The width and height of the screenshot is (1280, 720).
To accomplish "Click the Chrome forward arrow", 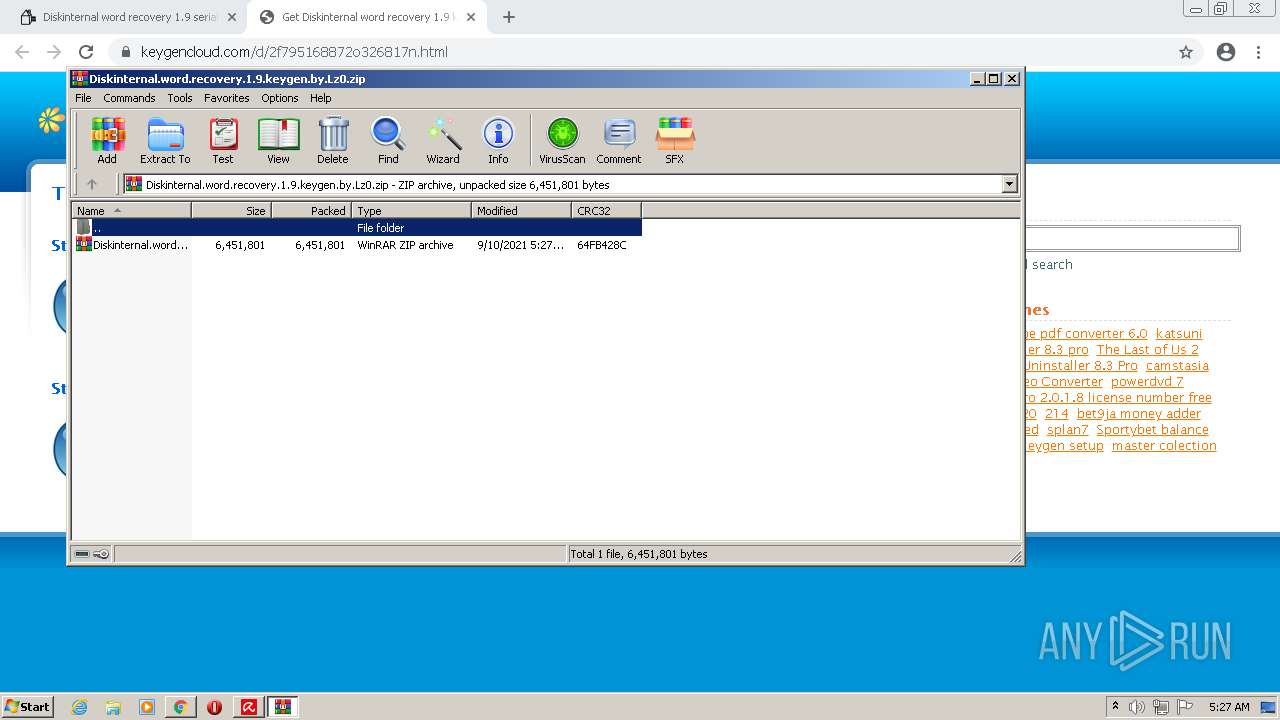I will tap(54, 52).
